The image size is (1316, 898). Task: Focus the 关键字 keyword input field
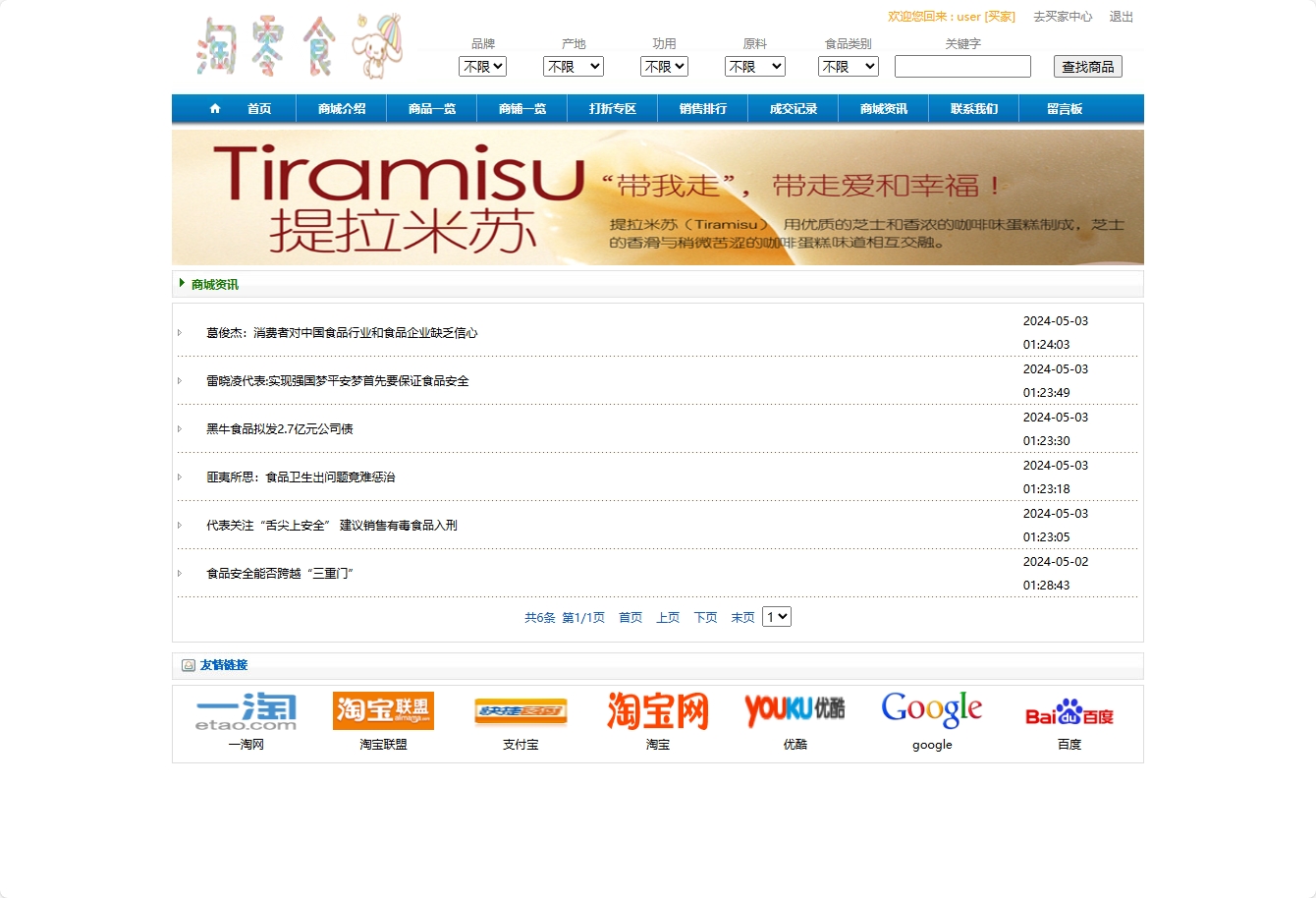point(962,66)
